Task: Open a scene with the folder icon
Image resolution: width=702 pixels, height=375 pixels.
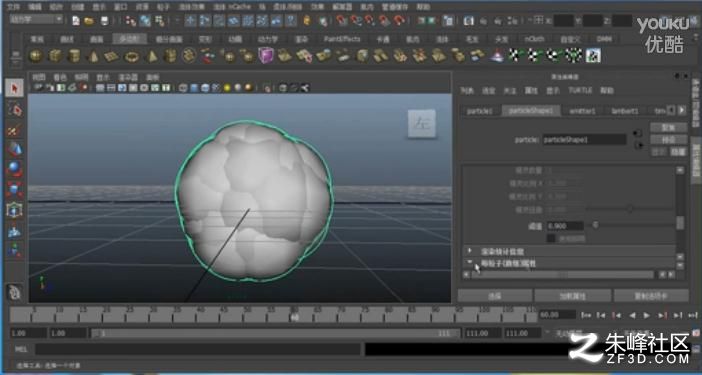Action: pos(90,21)
